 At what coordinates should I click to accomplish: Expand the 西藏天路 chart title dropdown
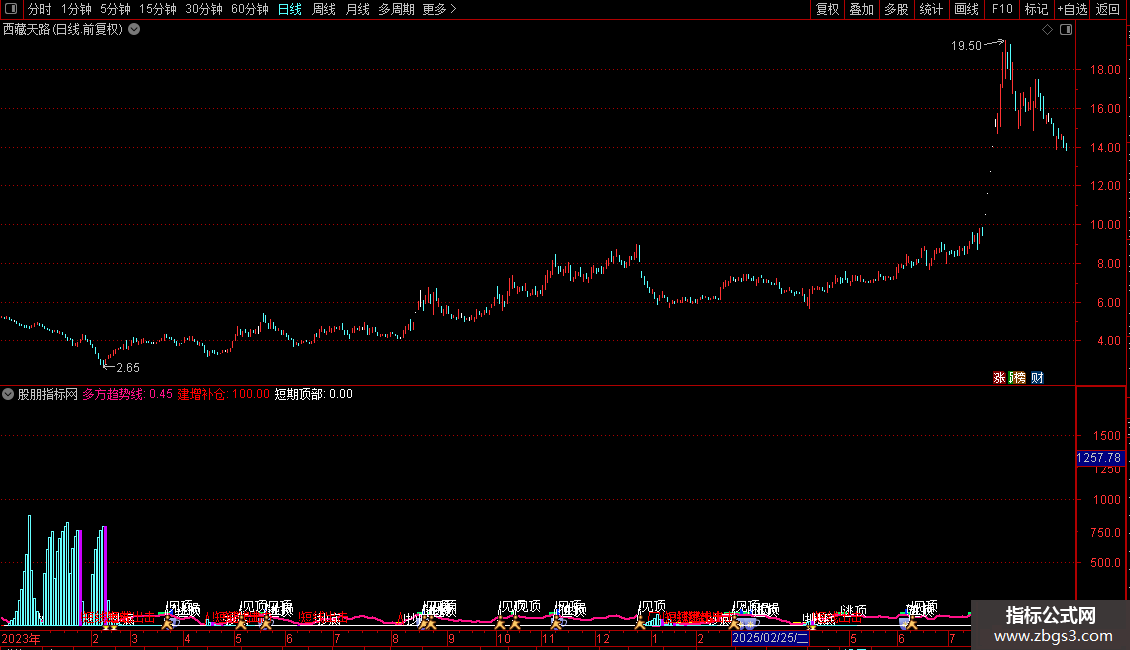click(134, 30)
